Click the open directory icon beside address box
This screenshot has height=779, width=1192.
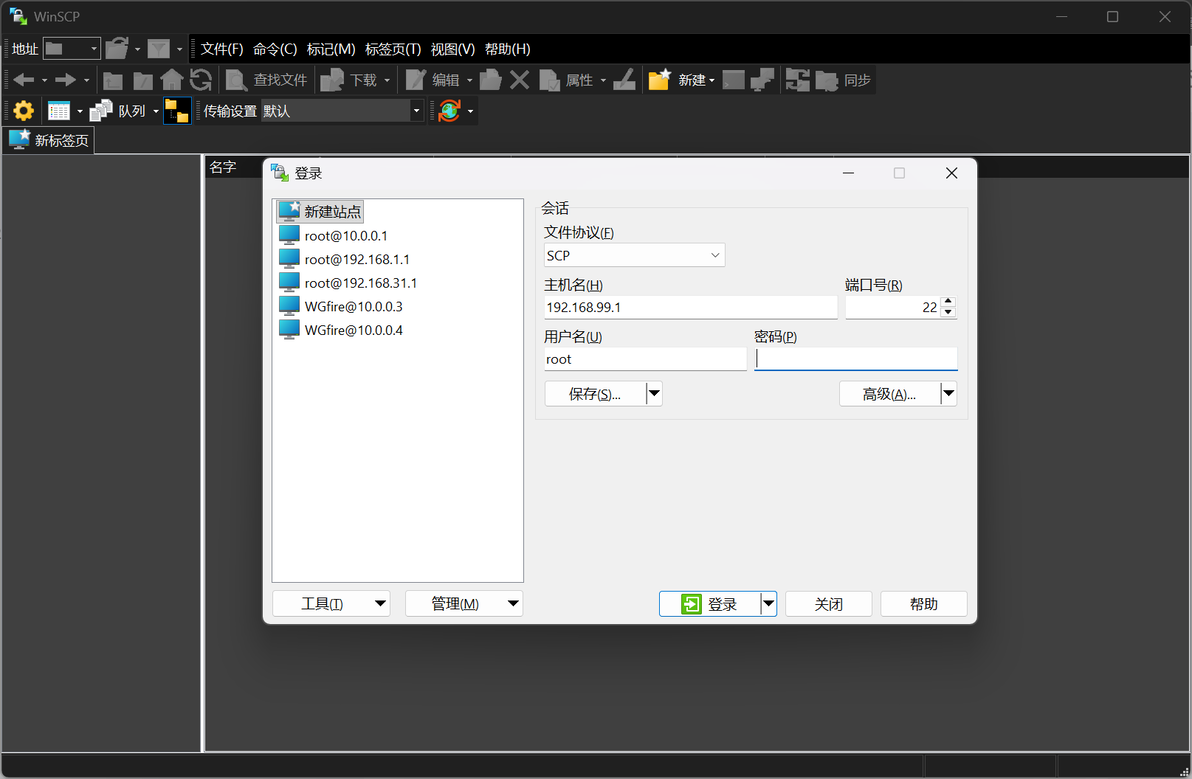click(x=116, y=49)
